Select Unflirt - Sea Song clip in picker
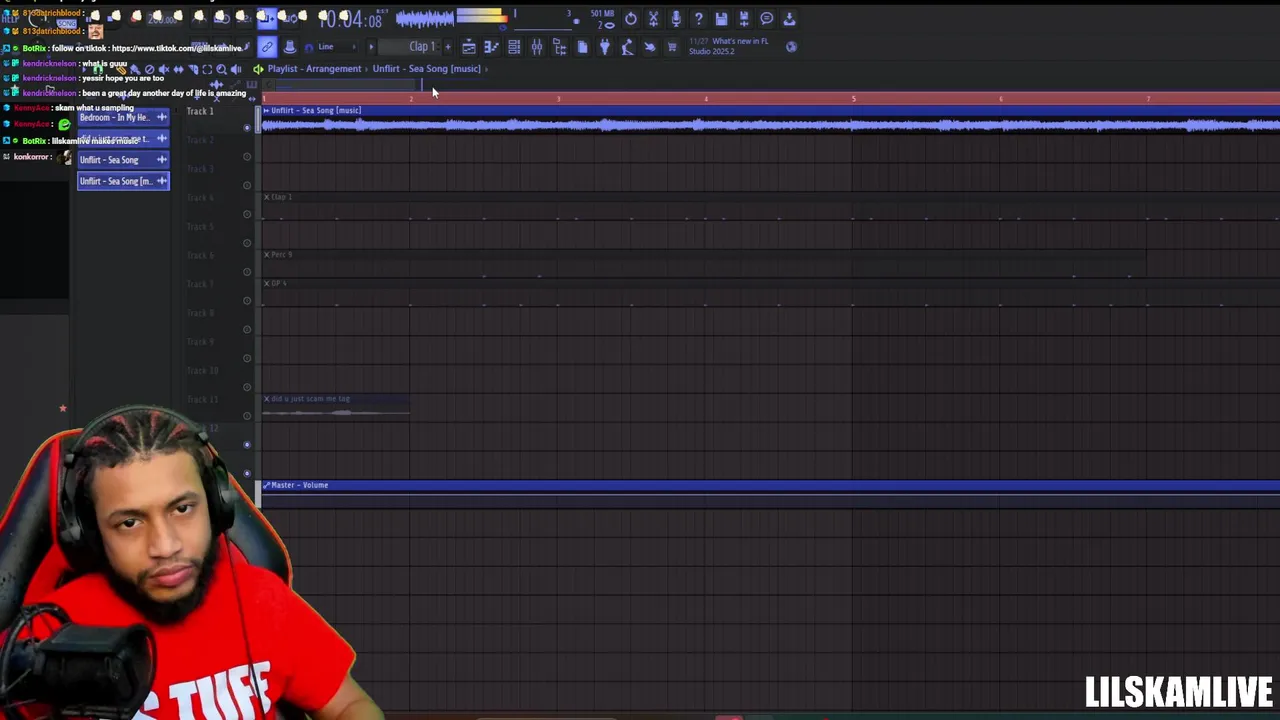The image size is (1280, 720). click(x=123, y=160)
